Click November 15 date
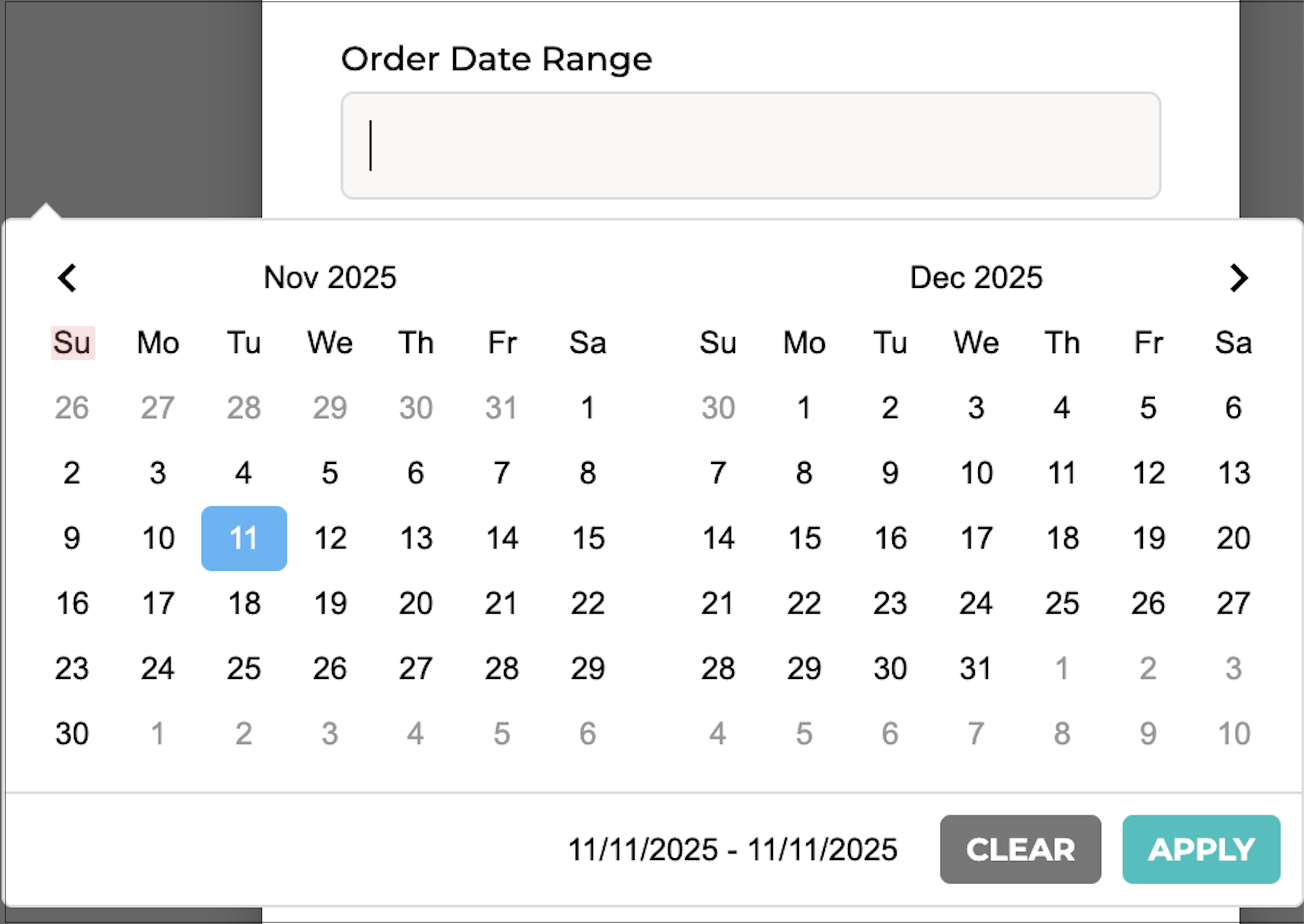 (x=587, y=538)
